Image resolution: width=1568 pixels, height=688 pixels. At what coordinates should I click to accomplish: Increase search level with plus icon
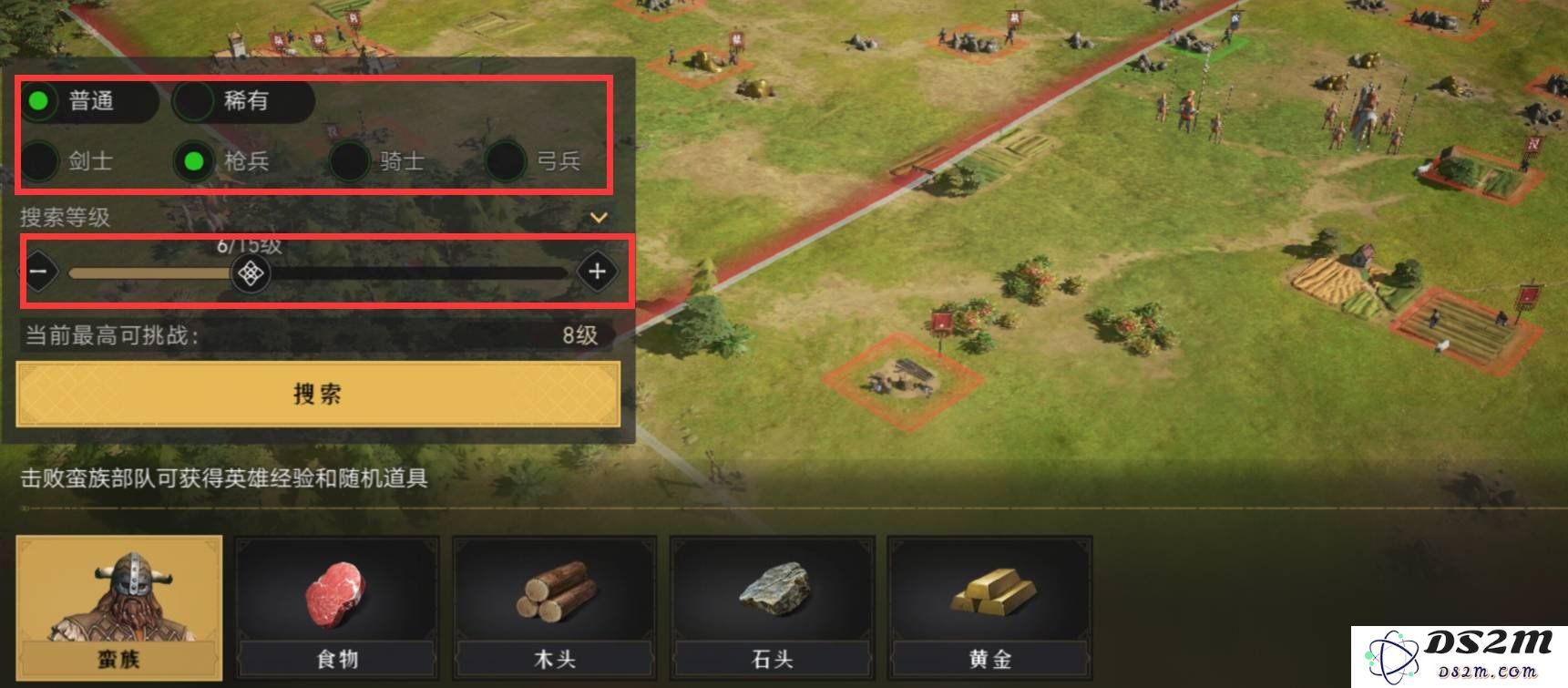(597, 272)
